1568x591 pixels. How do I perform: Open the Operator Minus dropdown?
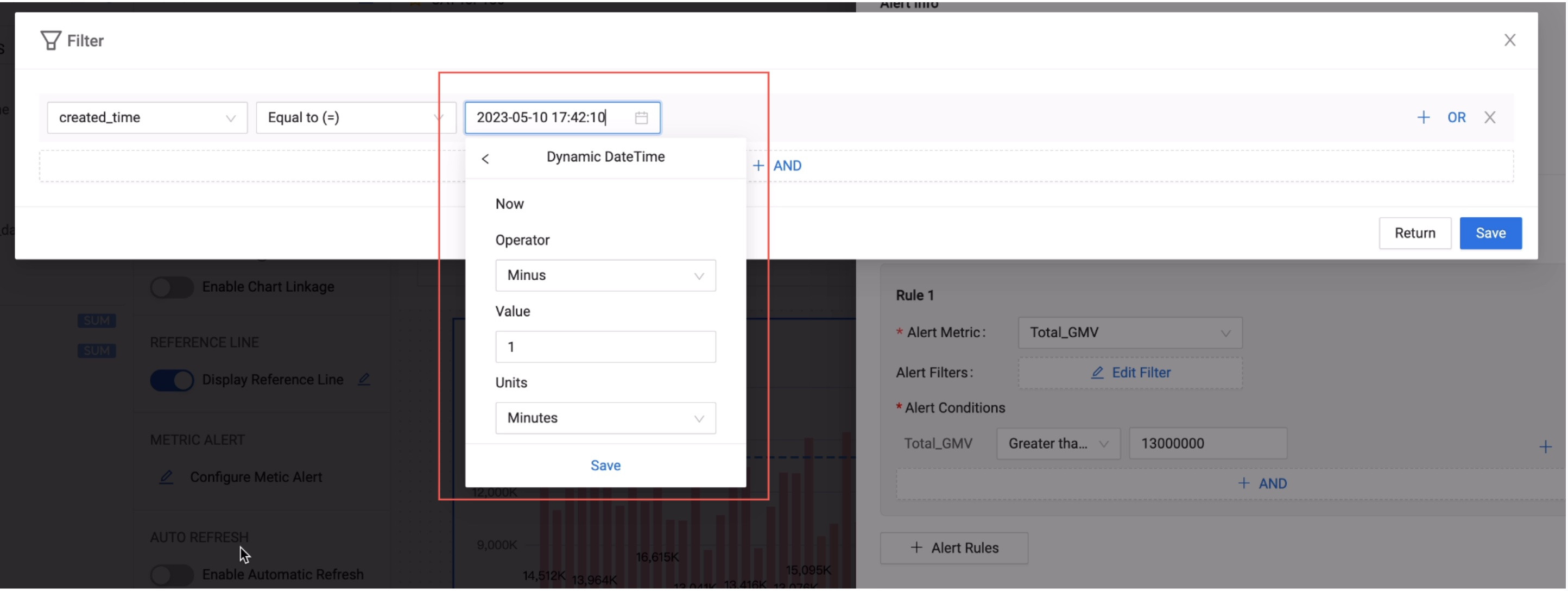tap(605, 275)
